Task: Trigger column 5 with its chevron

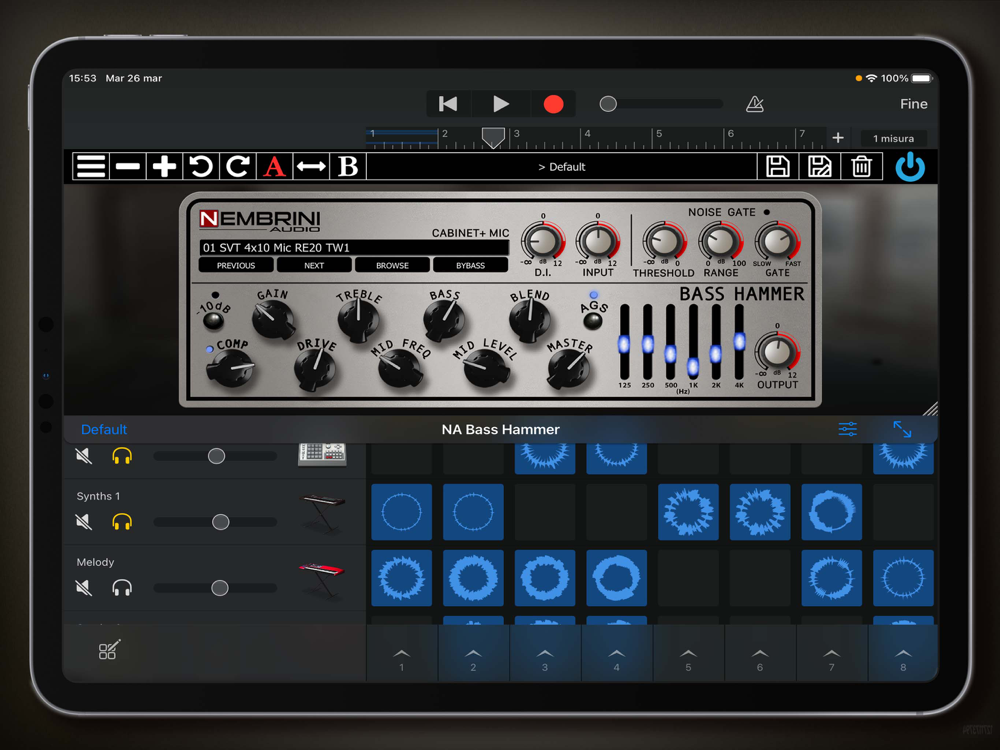Action: pos(688,654)
